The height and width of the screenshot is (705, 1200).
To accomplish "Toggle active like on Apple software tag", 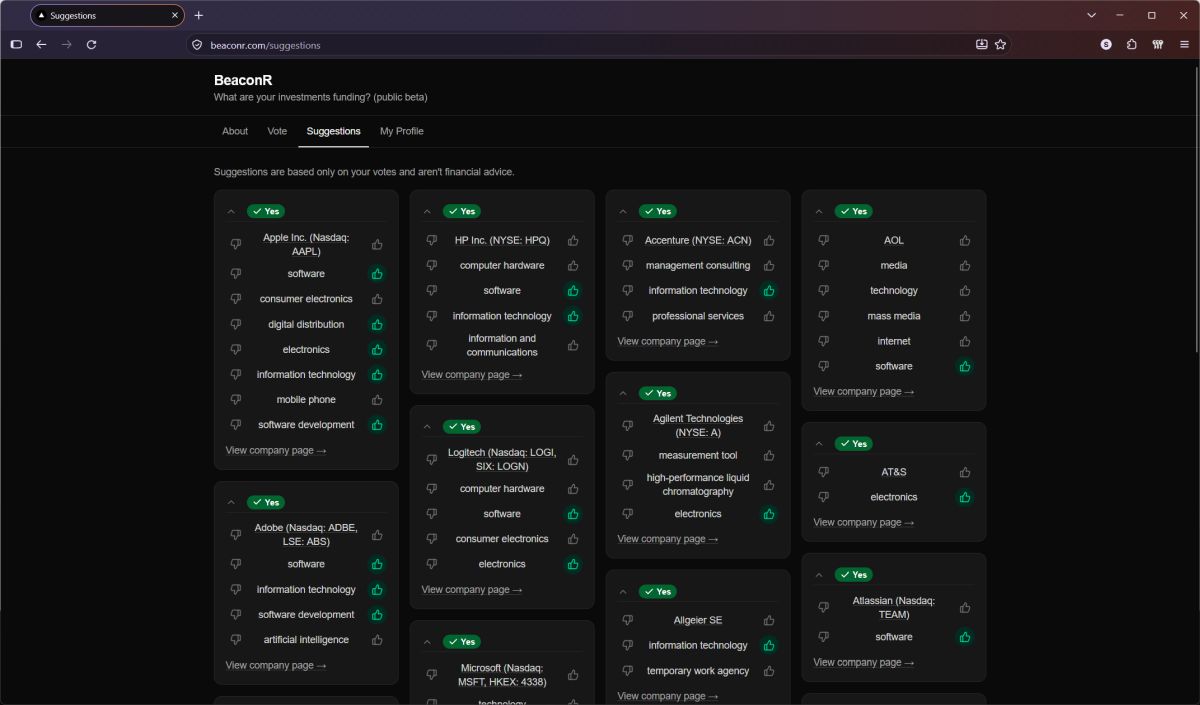I will click(x=377, y=274).
